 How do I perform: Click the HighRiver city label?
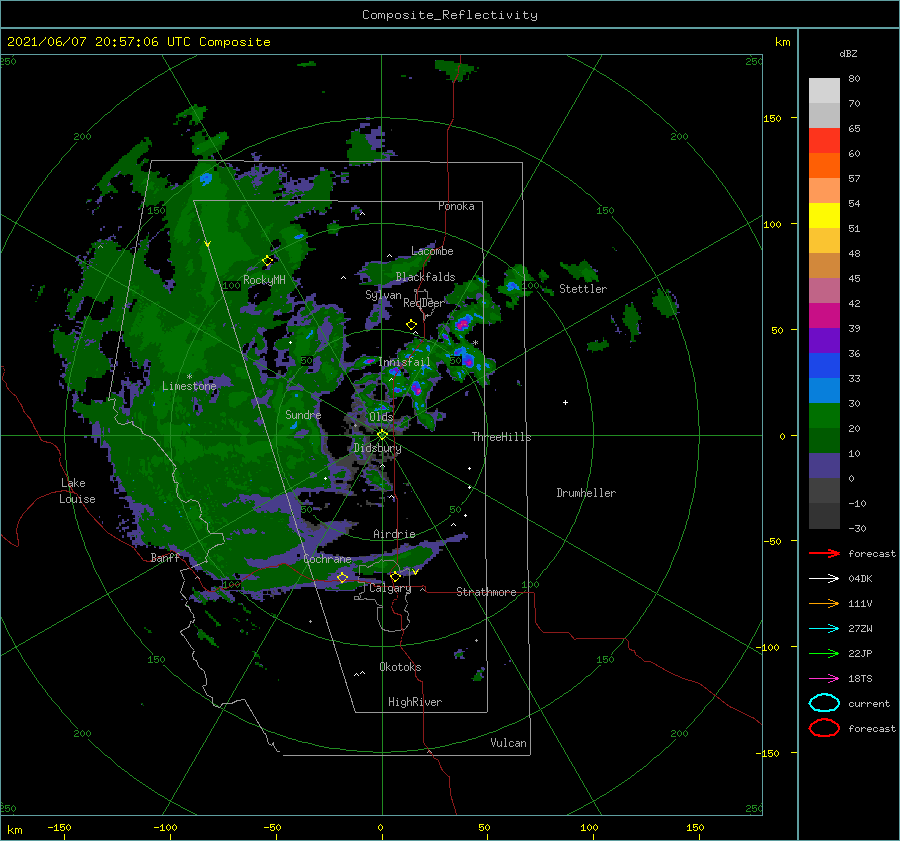click(x=415, y=702)
